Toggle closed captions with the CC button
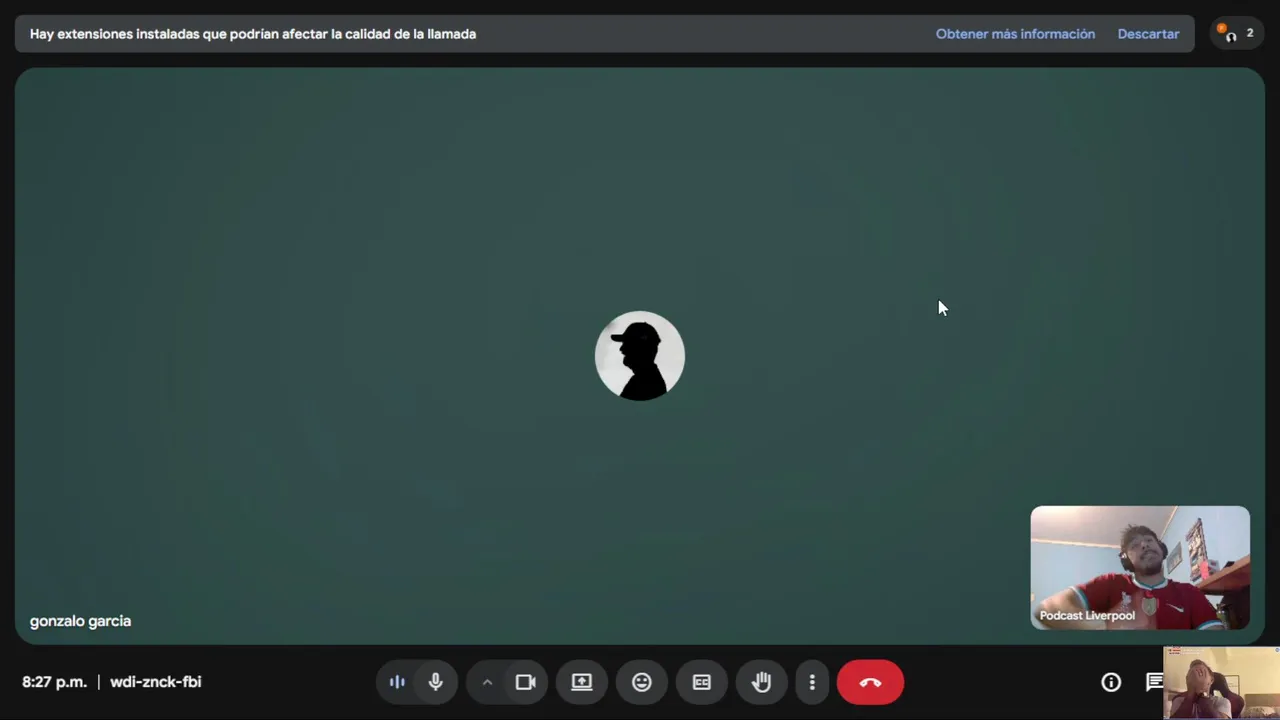Screen dimensions: 1280x720 tap(702, 682)
